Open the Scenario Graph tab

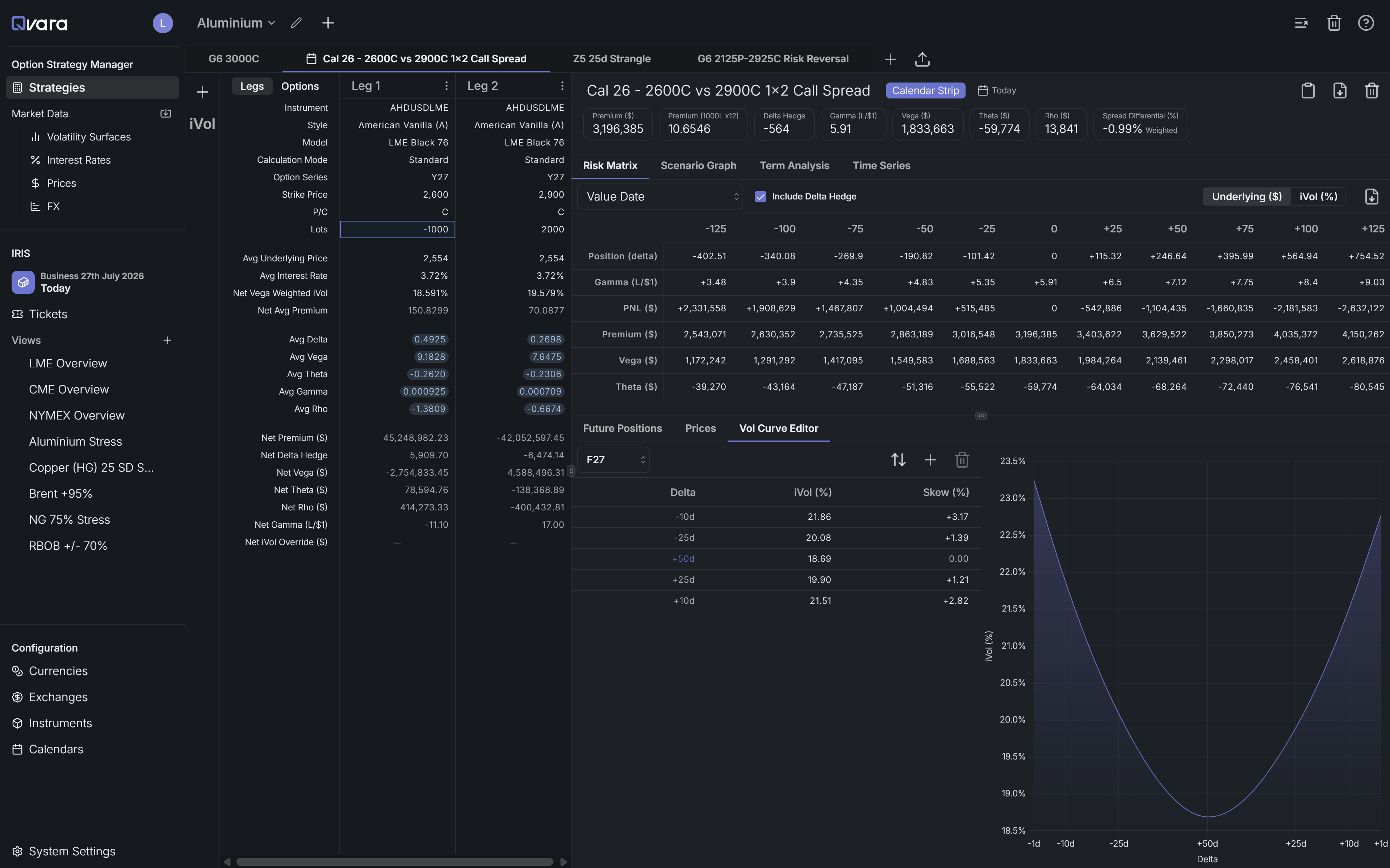[x=699, y=166]
